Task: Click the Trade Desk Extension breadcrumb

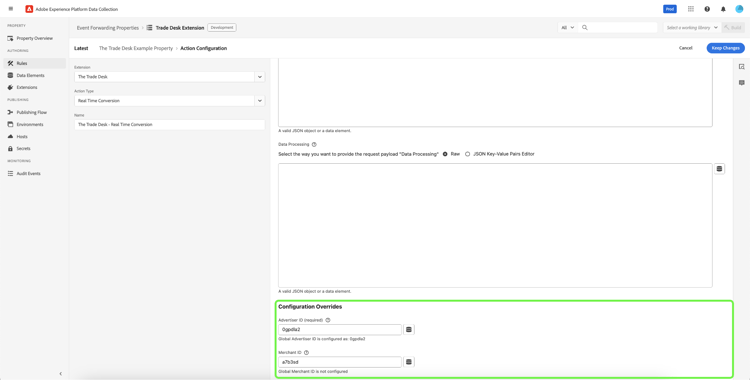Action: click(180, 28)
